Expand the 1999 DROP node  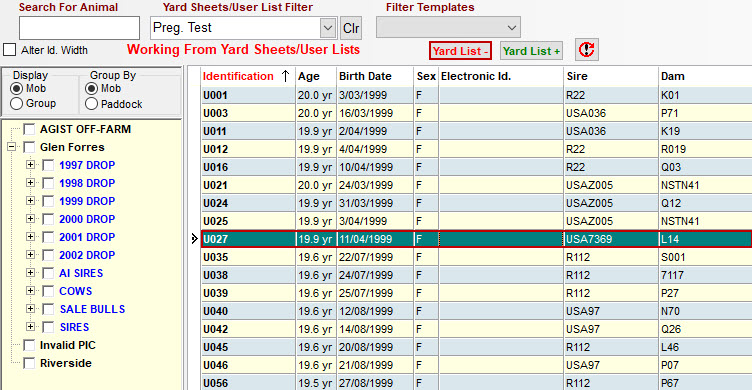tap(30, 201)
